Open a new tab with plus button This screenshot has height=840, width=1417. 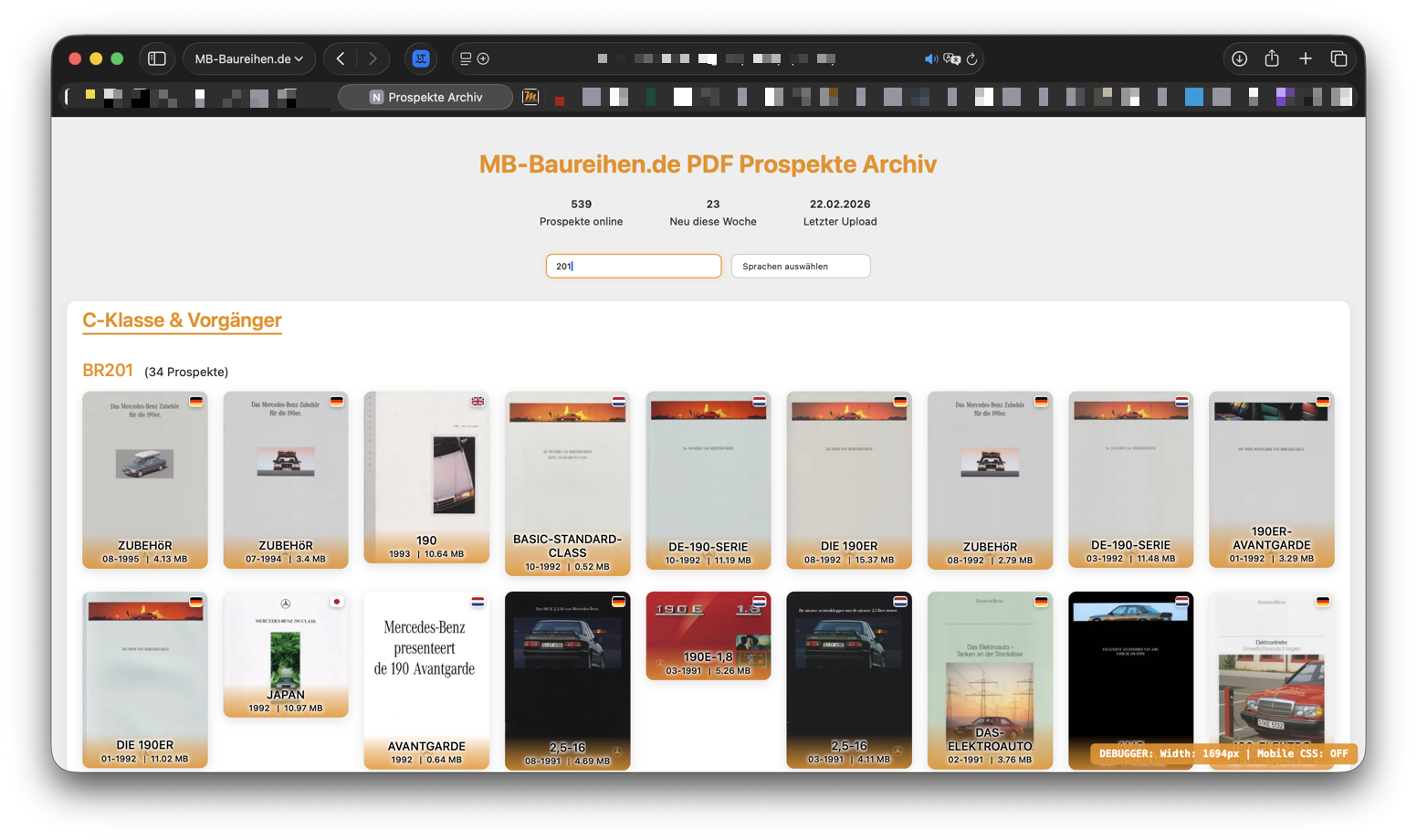tap(1306, 58)
